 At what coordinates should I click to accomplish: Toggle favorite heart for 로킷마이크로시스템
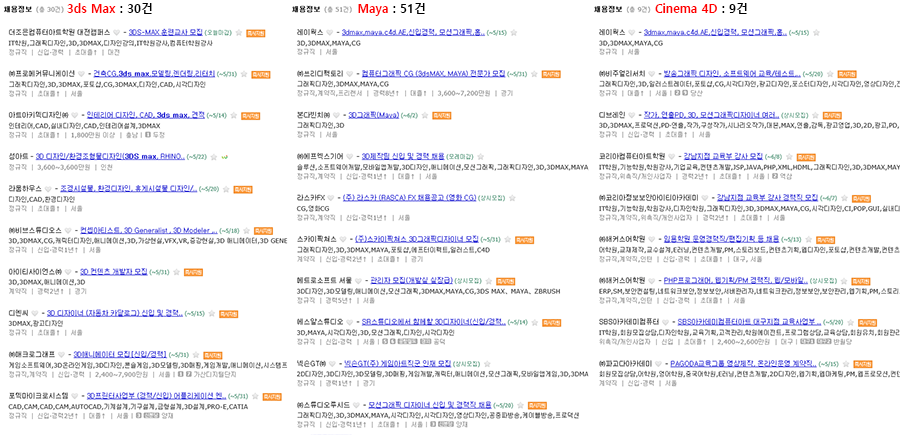coord(75,395)
